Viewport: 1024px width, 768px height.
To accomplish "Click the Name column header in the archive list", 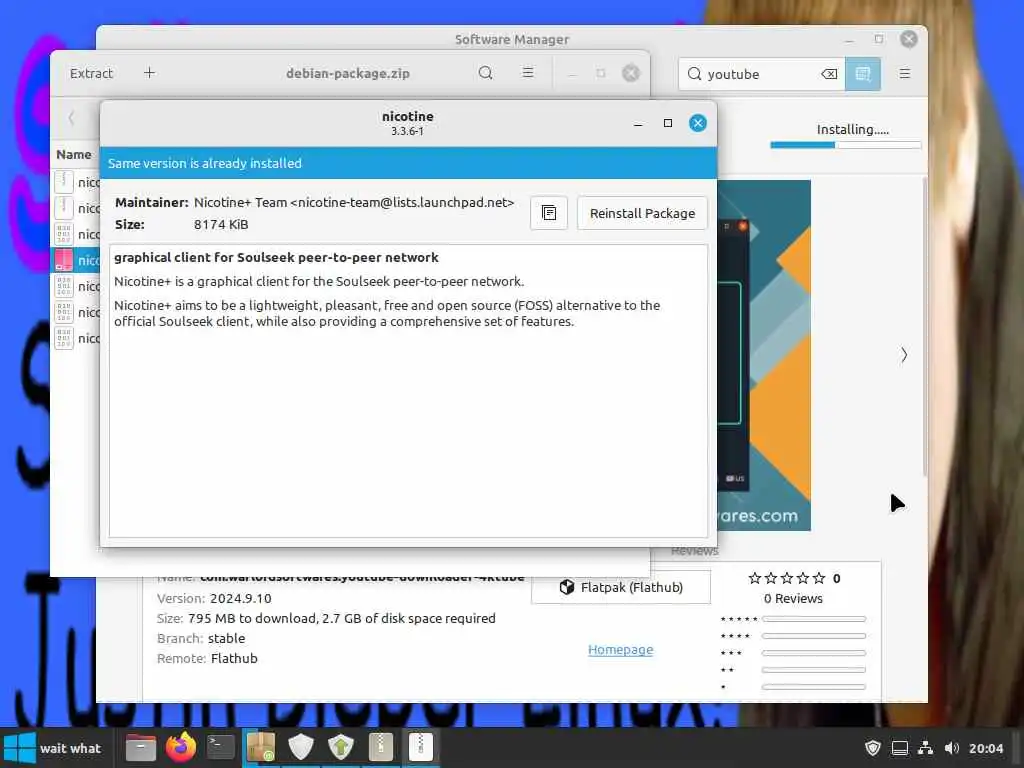I will pos(74,155).
